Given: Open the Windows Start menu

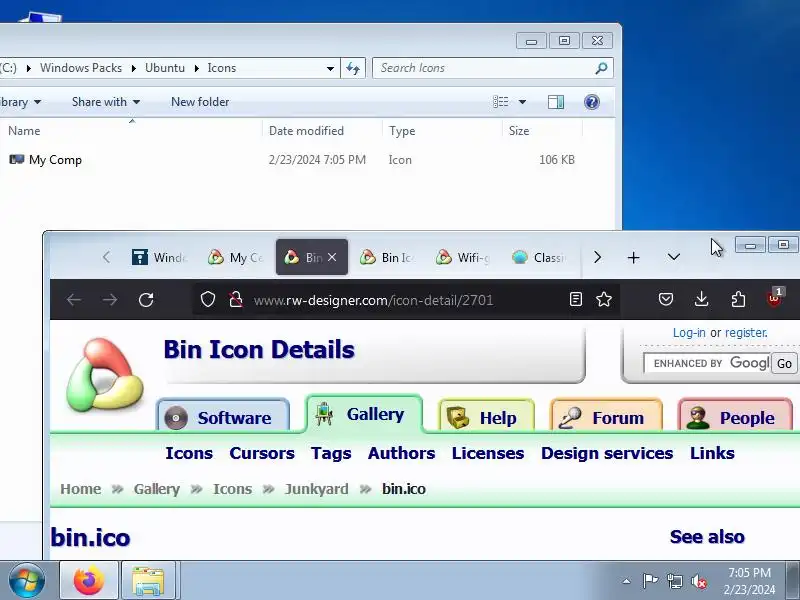Looking at the screenshot, I should tap(27, 581).
